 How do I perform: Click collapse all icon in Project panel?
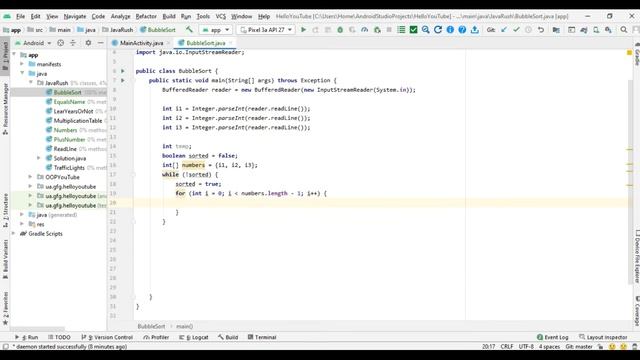tap(73, 43)
